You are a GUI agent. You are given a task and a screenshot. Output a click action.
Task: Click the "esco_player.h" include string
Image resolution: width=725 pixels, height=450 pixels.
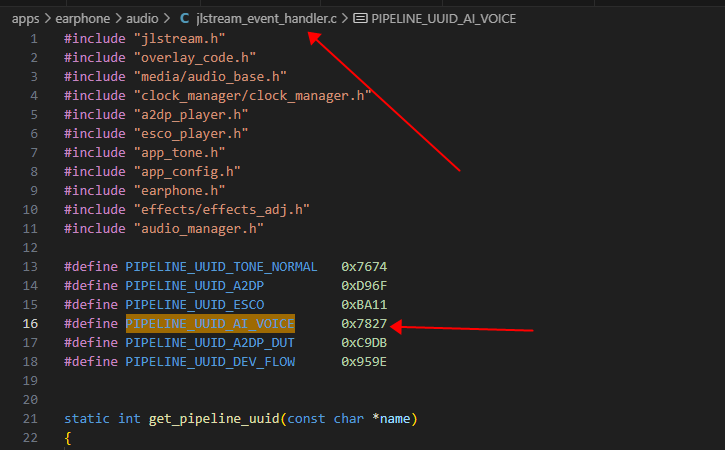point(191,133)
